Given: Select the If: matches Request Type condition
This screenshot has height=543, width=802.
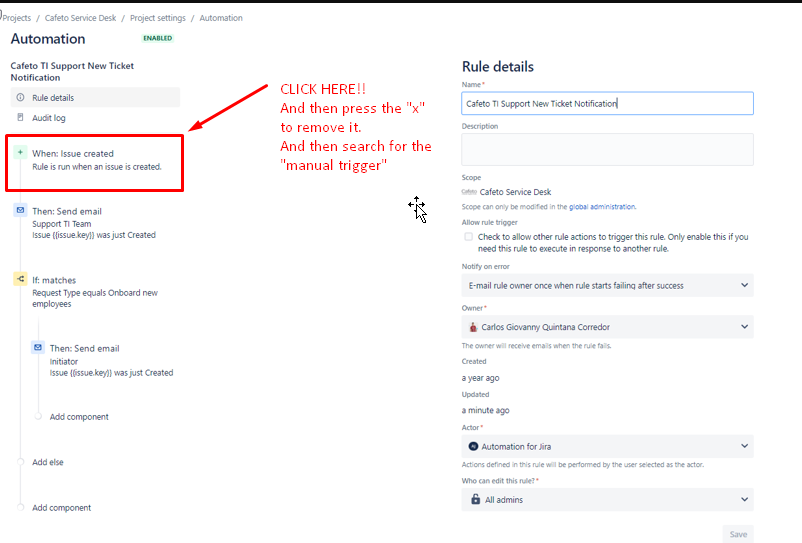Looking at the screenshot, I should 97,292.
